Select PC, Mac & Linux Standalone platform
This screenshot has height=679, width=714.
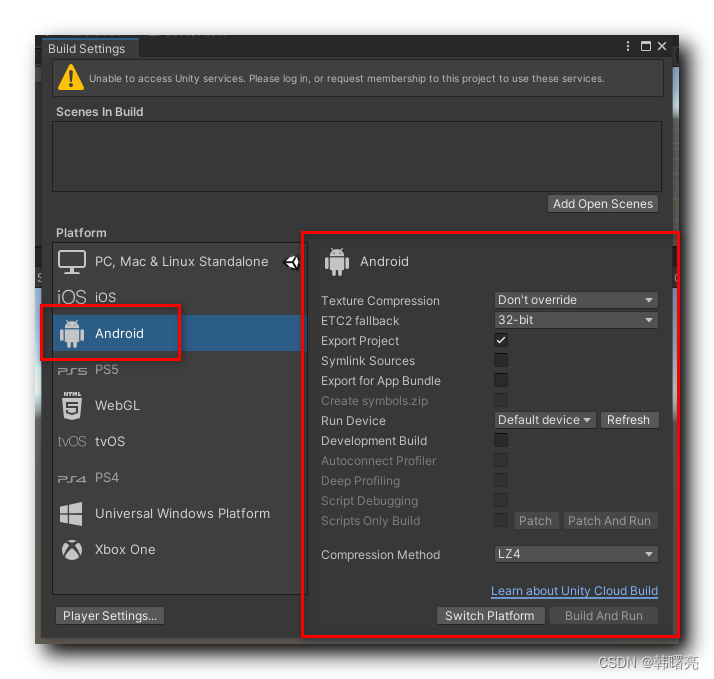(x=179, y=261)
